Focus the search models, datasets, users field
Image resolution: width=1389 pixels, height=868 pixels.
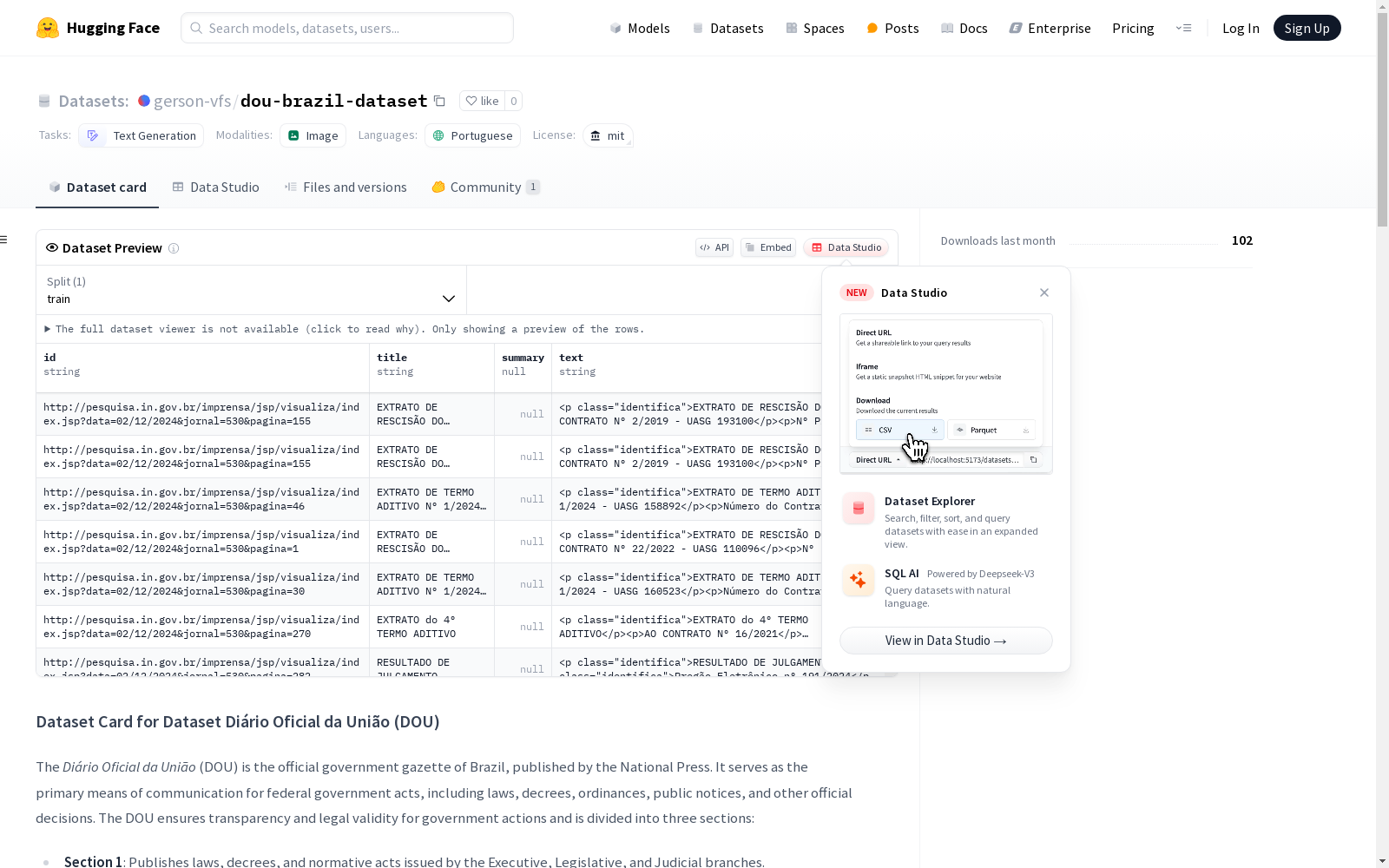tap(347, 28)
